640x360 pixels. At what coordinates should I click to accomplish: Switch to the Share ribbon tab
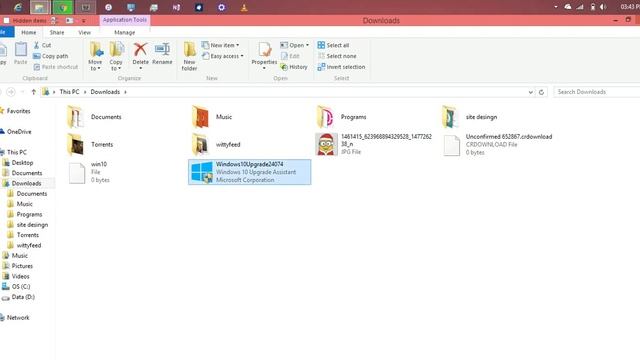click(x=57, y=32)
